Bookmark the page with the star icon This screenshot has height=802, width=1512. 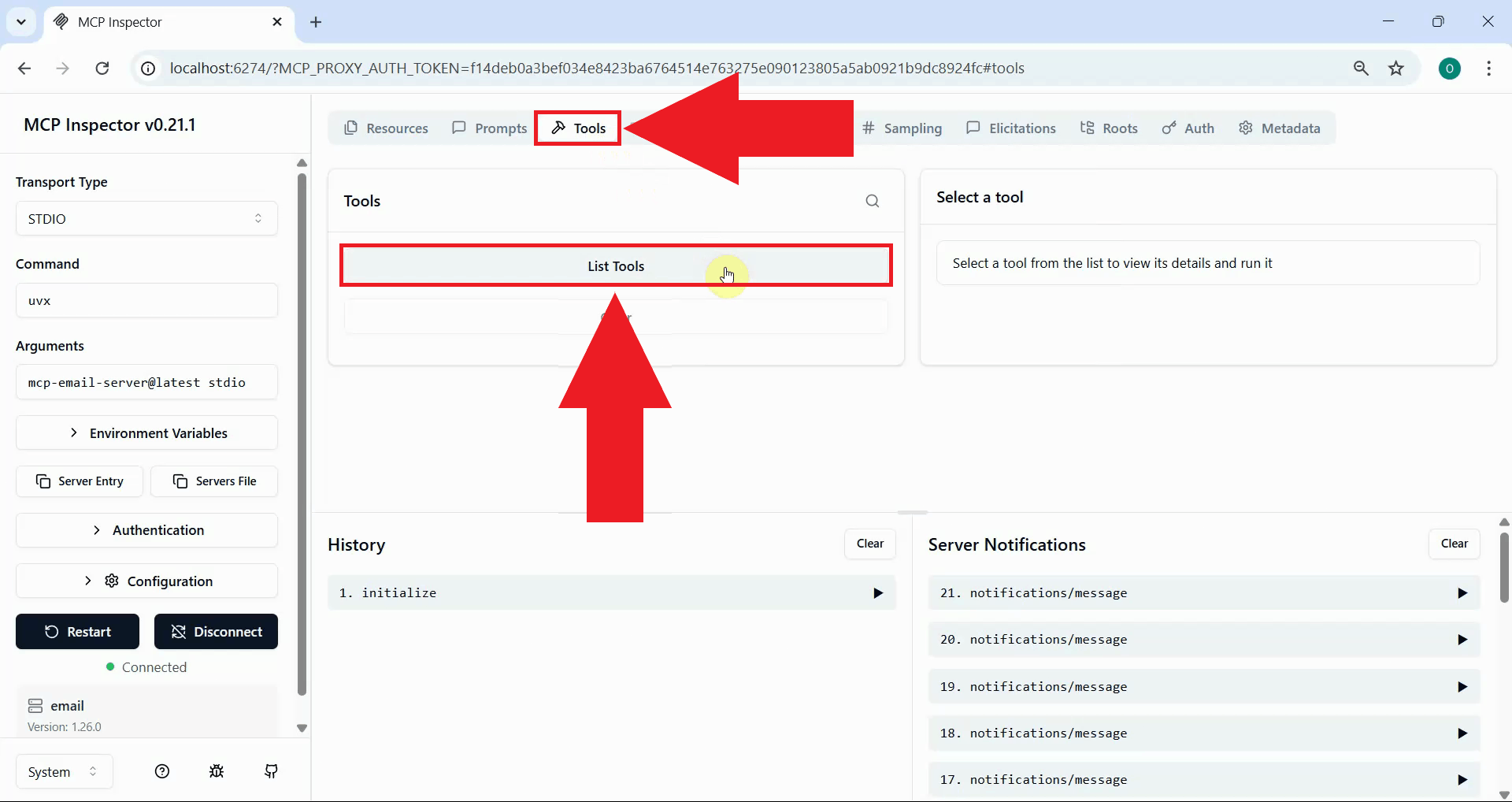(1396, 69)
